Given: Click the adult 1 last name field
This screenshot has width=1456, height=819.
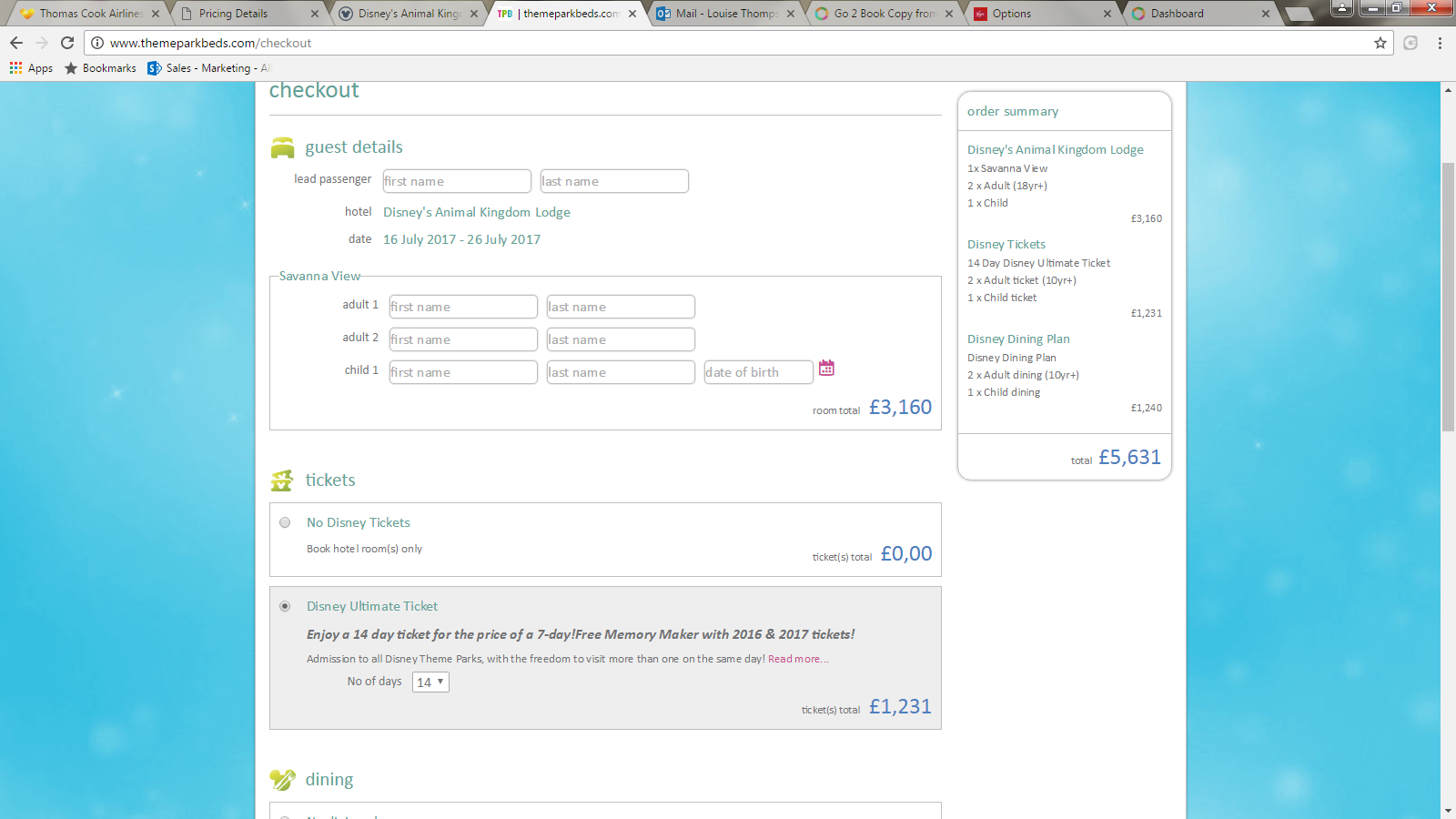Looking at the screenshot, I should tap(621, 307).
